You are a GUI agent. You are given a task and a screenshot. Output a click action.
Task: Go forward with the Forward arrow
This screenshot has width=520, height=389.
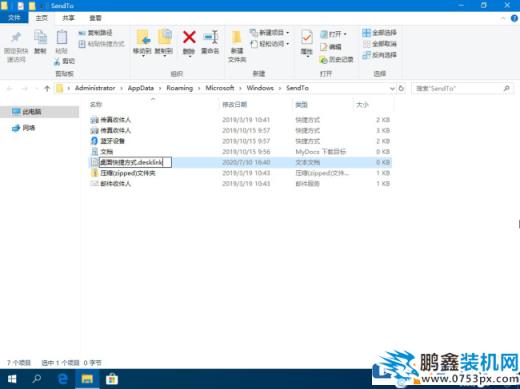pyautogui.click(x=25, y=88)
